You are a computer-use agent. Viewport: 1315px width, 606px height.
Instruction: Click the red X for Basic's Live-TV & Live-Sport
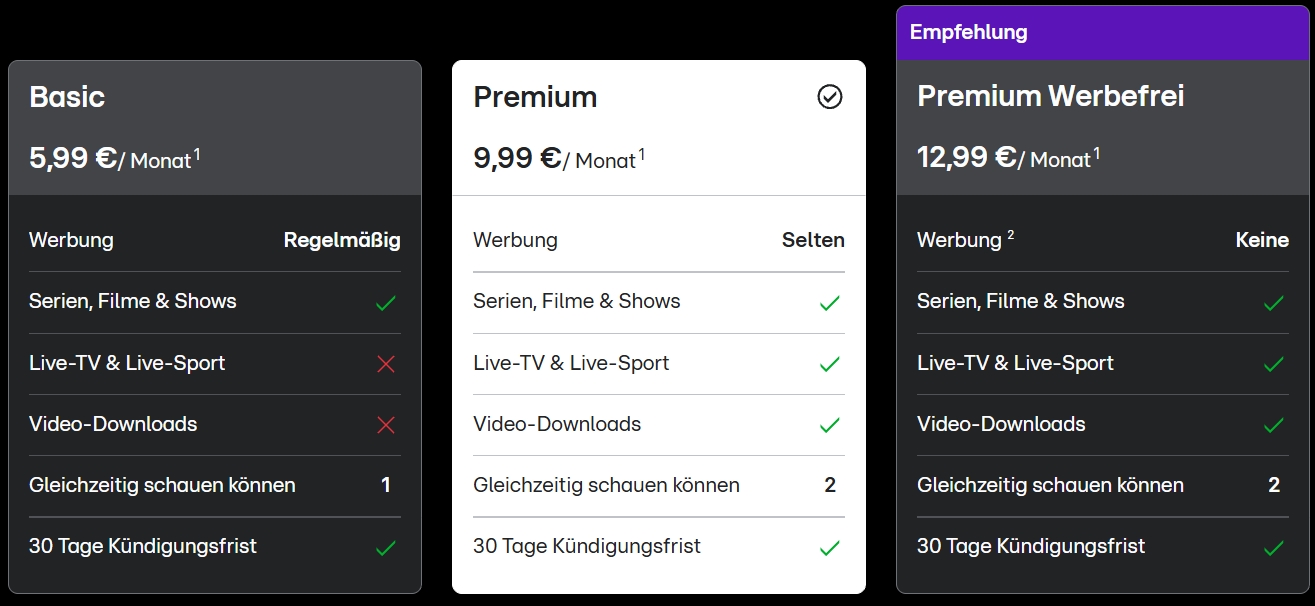pyautogui.click(x=386, y=363)
